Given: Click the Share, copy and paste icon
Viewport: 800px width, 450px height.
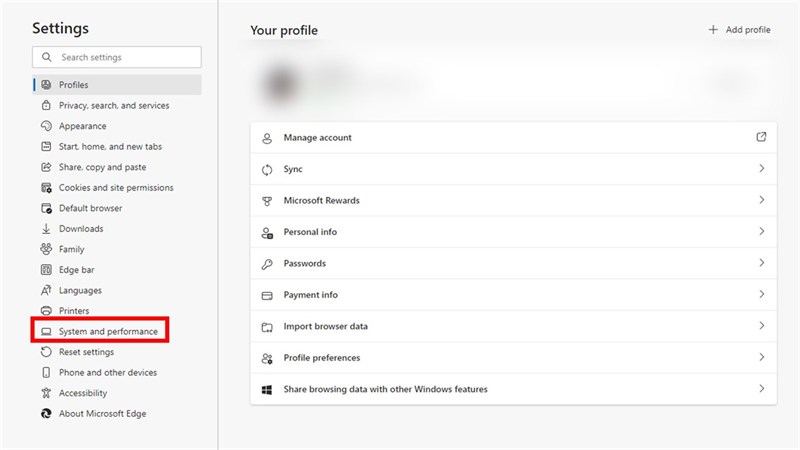Looking at the screenshot, I should coord(46,167).
